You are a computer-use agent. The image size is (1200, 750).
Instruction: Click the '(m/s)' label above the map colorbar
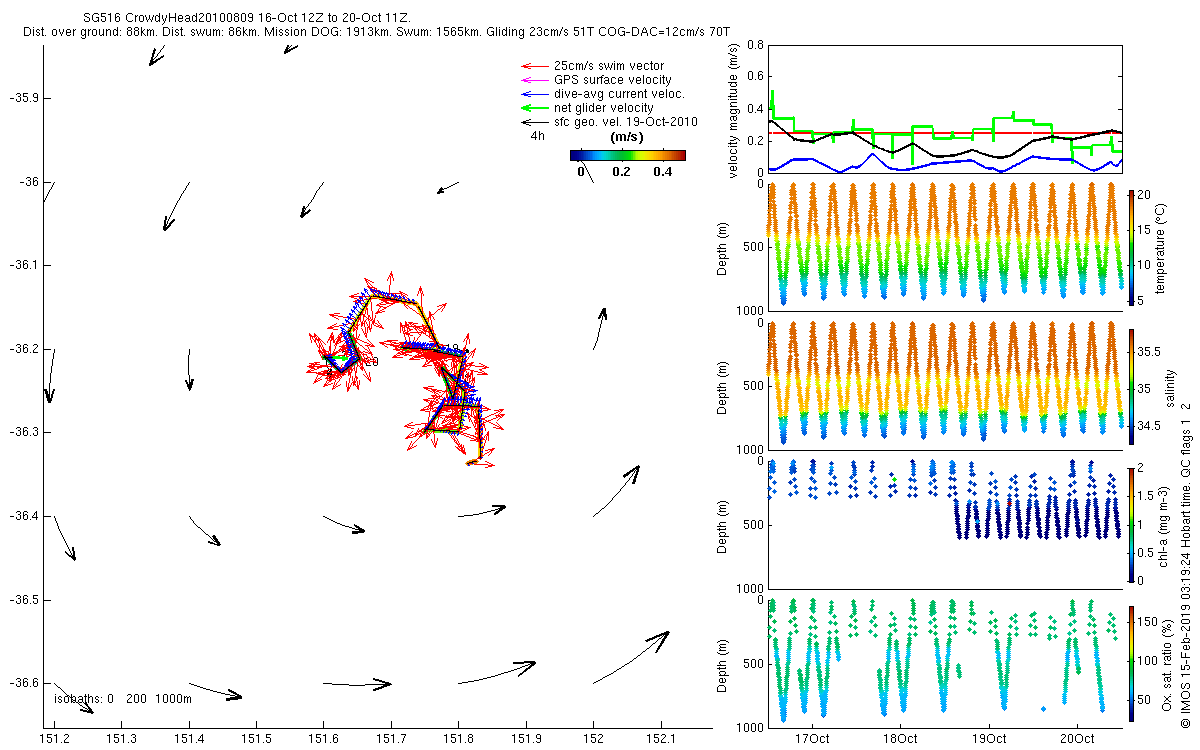[x=628, y=136]
